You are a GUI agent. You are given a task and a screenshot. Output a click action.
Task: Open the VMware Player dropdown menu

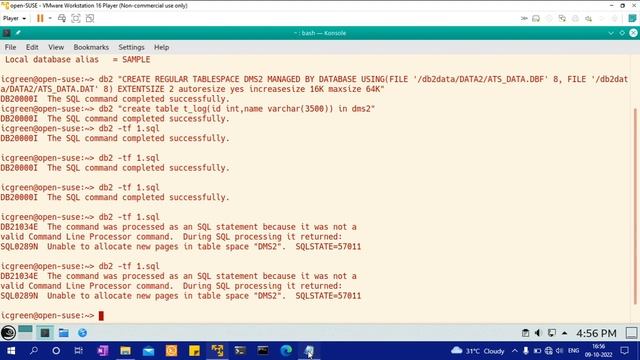[14, 18]
